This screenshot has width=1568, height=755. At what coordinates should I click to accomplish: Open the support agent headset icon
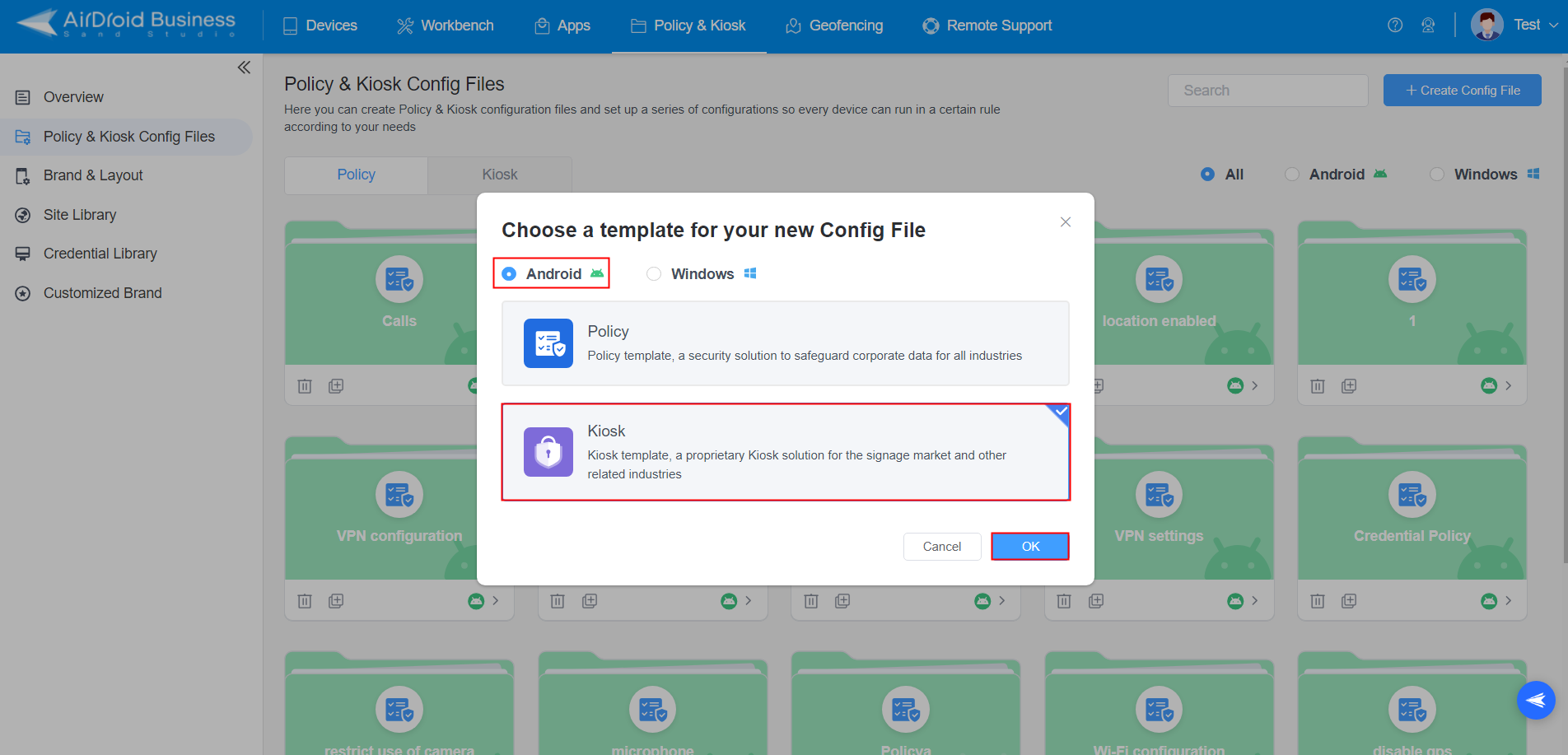[1428, 26]
